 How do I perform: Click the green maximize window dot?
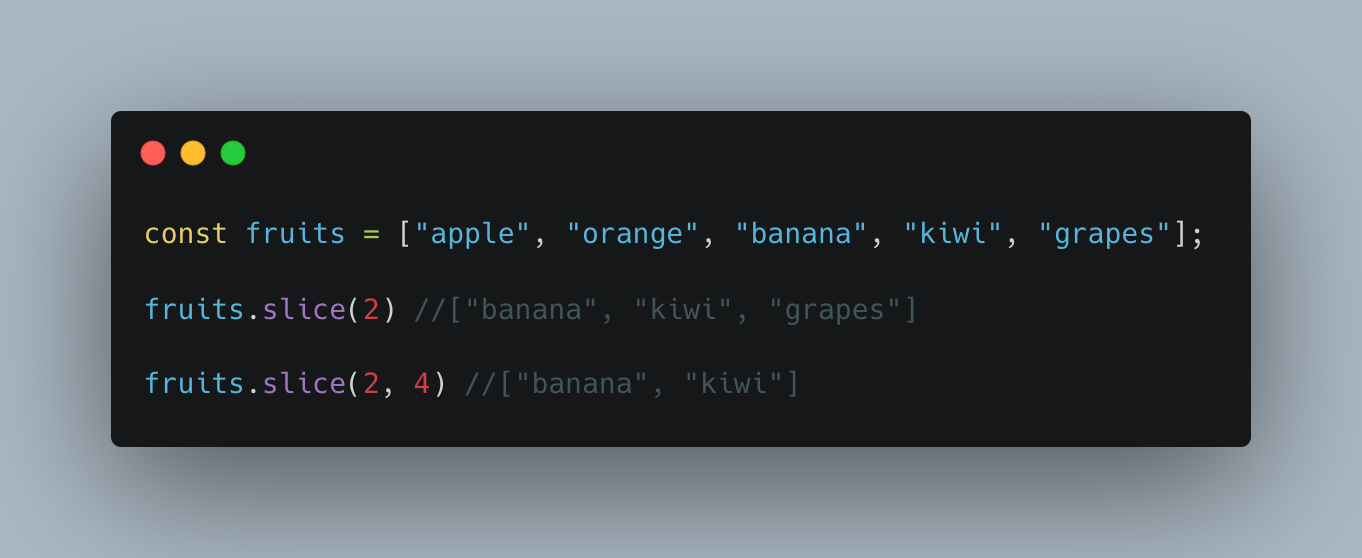coord(233,153)
